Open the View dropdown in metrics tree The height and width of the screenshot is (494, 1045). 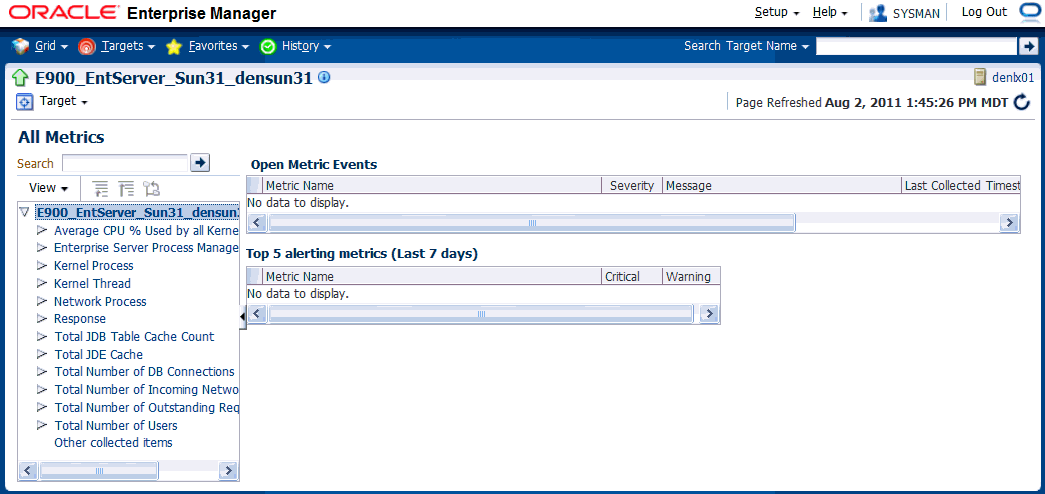tap(49, 188)
